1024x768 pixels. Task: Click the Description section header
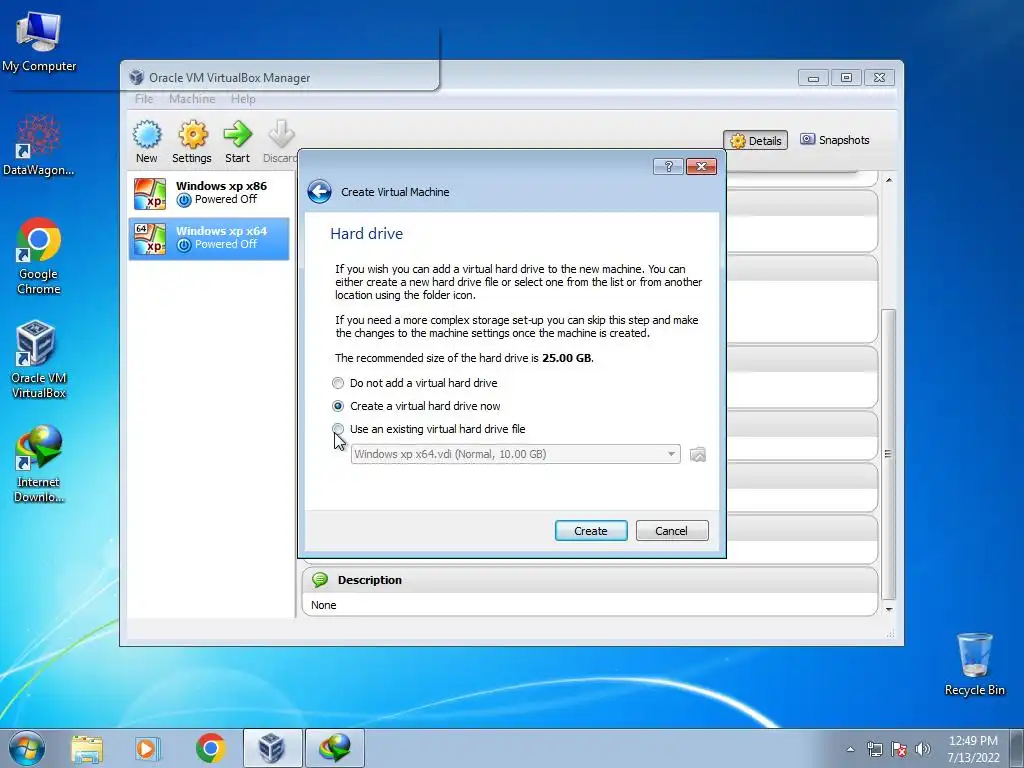(x=590, y=580)
